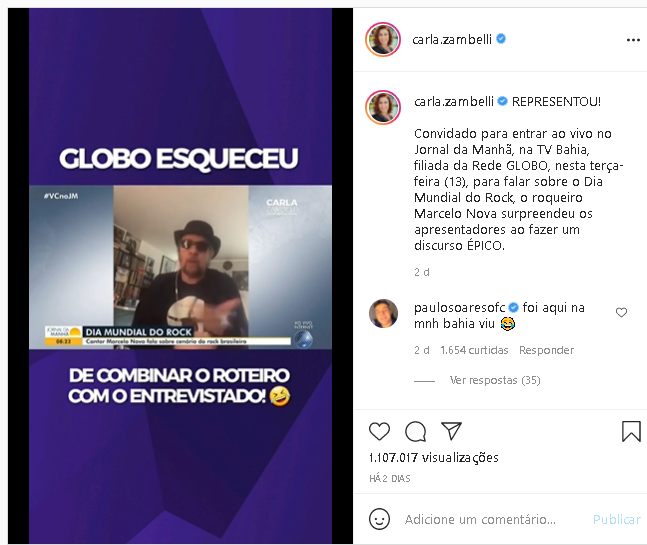Share the post via paper plane icon
The width and height of the screenshot is (647, 545).
(x=451, y=431)
